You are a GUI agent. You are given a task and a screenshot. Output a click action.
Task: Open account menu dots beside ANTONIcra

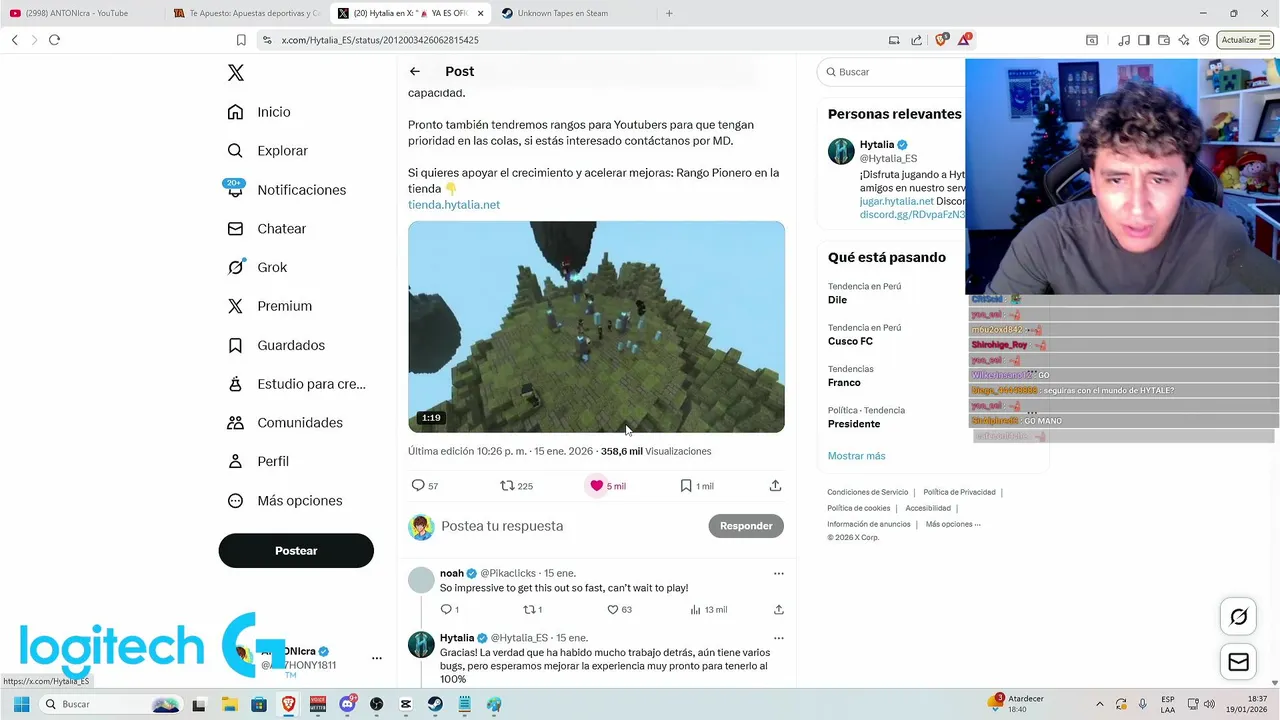(x=377, y=658)
